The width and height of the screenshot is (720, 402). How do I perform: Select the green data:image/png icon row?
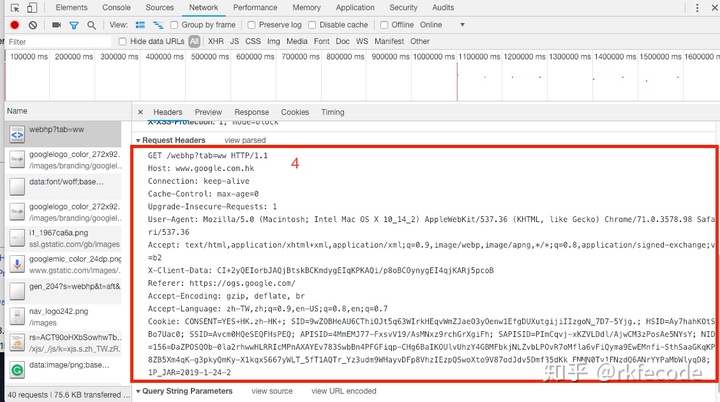pos(17,370)
